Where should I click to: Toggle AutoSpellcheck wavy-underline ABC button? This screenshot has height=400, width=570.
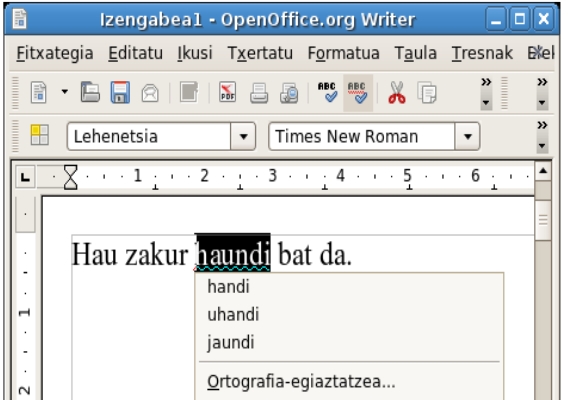click(358, 93)
